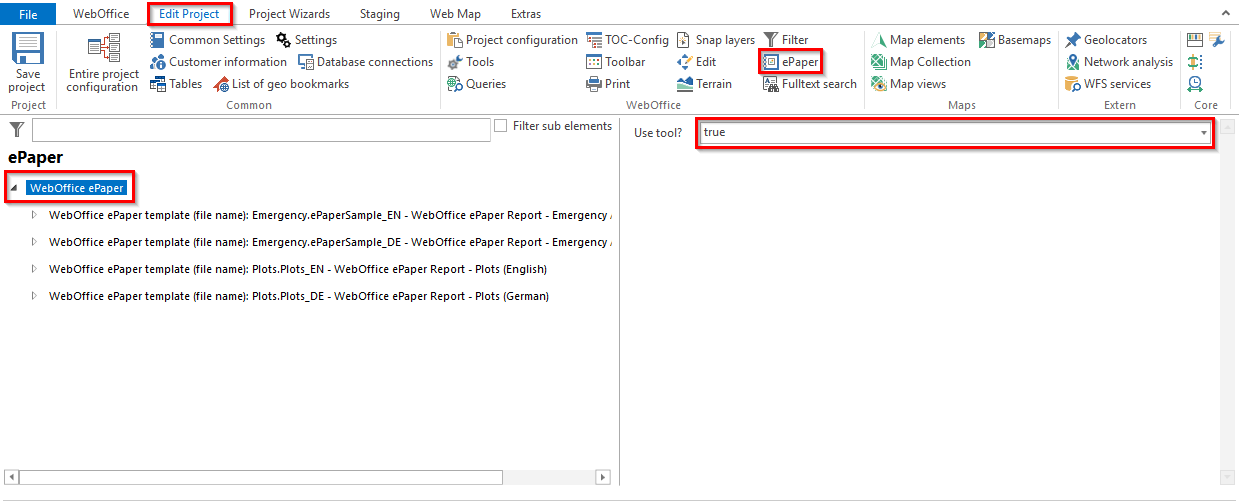Image resolution: width=1239 pixels, height=502 pixels.
Task: Open Map Collection
Action: [921, 62]
